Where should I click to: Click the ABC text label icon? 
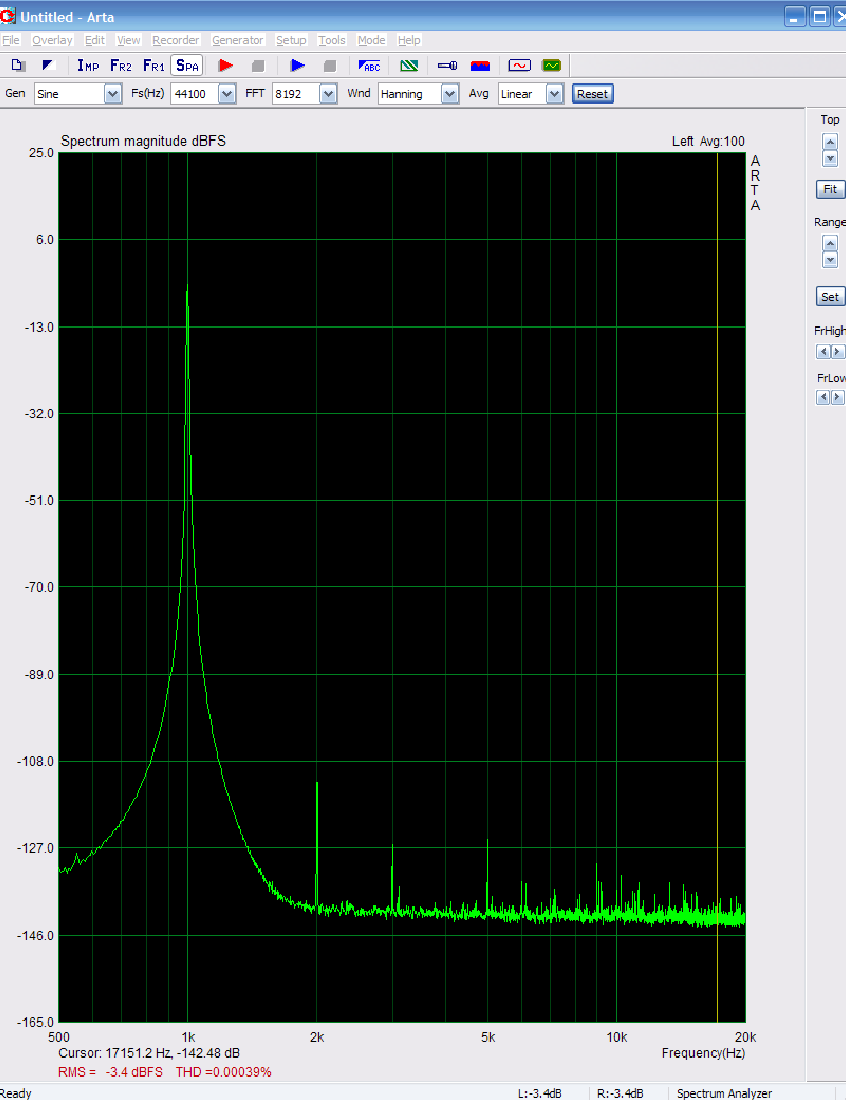tap(369, 65)
